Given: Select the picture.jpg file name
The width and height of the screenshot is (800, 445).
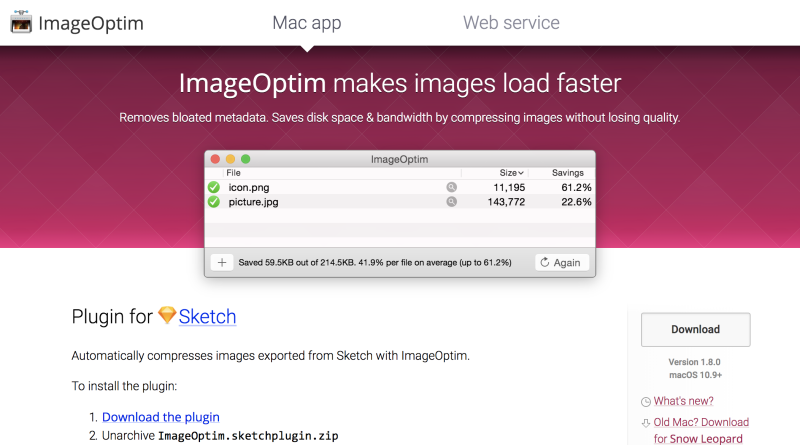Looking at the screenshot, I should (x=253, y=202).
